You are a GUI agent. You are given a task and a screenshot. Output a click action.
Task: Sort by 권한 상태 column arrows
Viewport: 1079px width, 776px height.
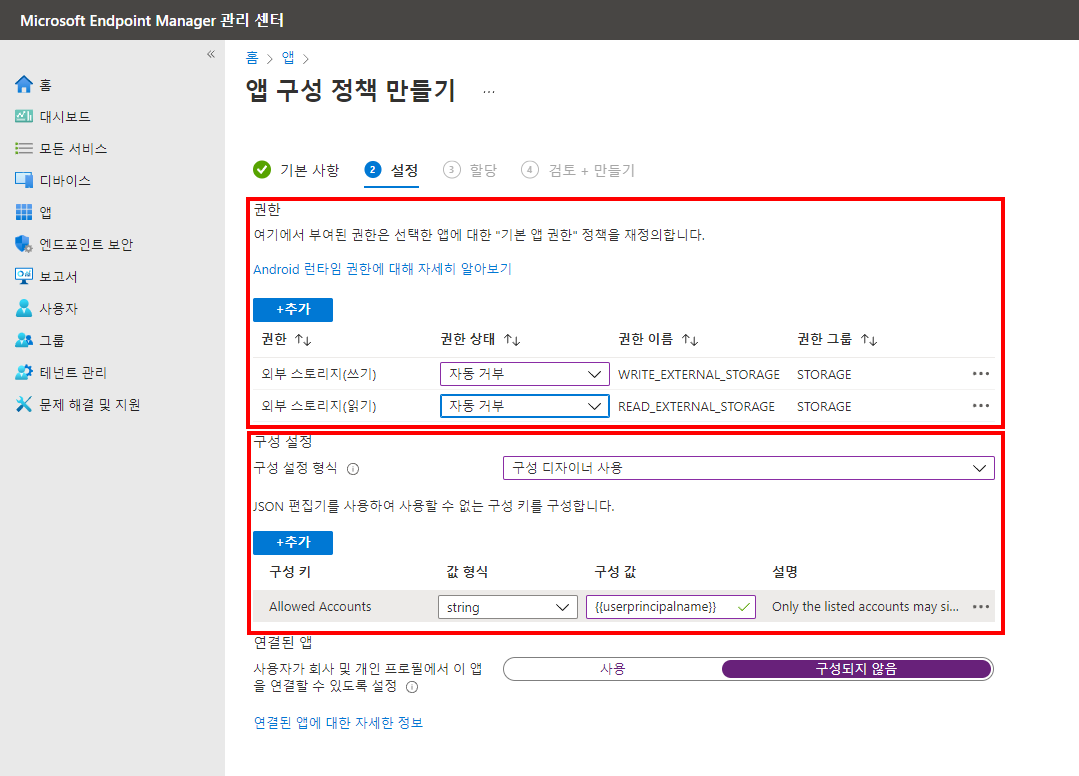(512, 340)
